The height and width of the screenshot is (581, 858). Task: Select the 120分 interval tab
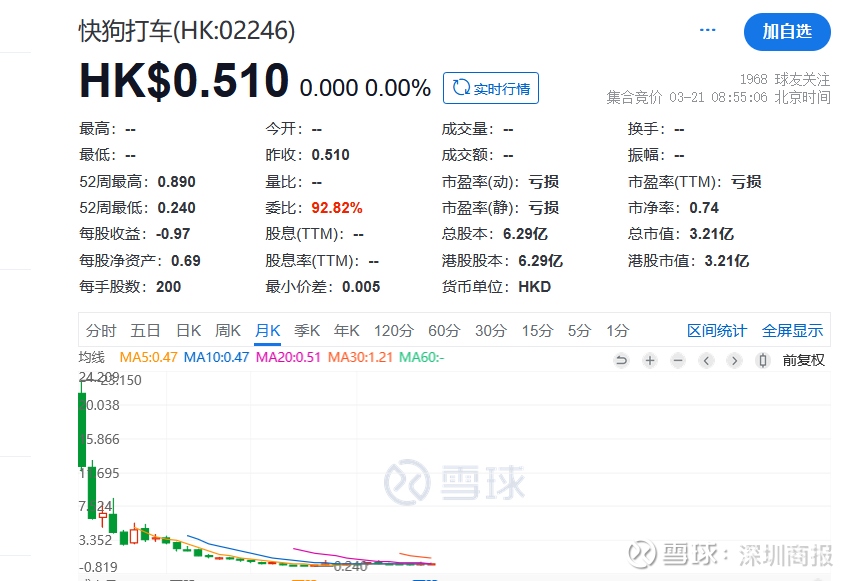click(x=393, y=330)
